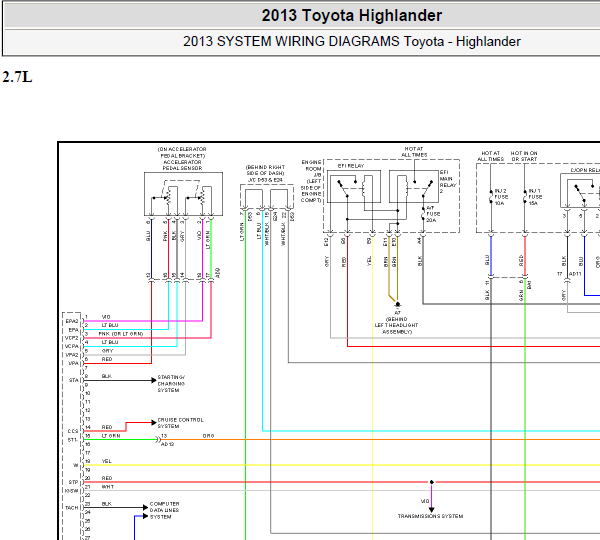Click the "GRY" wire label at pin 5
The width and height of the screenshot is (600, 540).
108,351
